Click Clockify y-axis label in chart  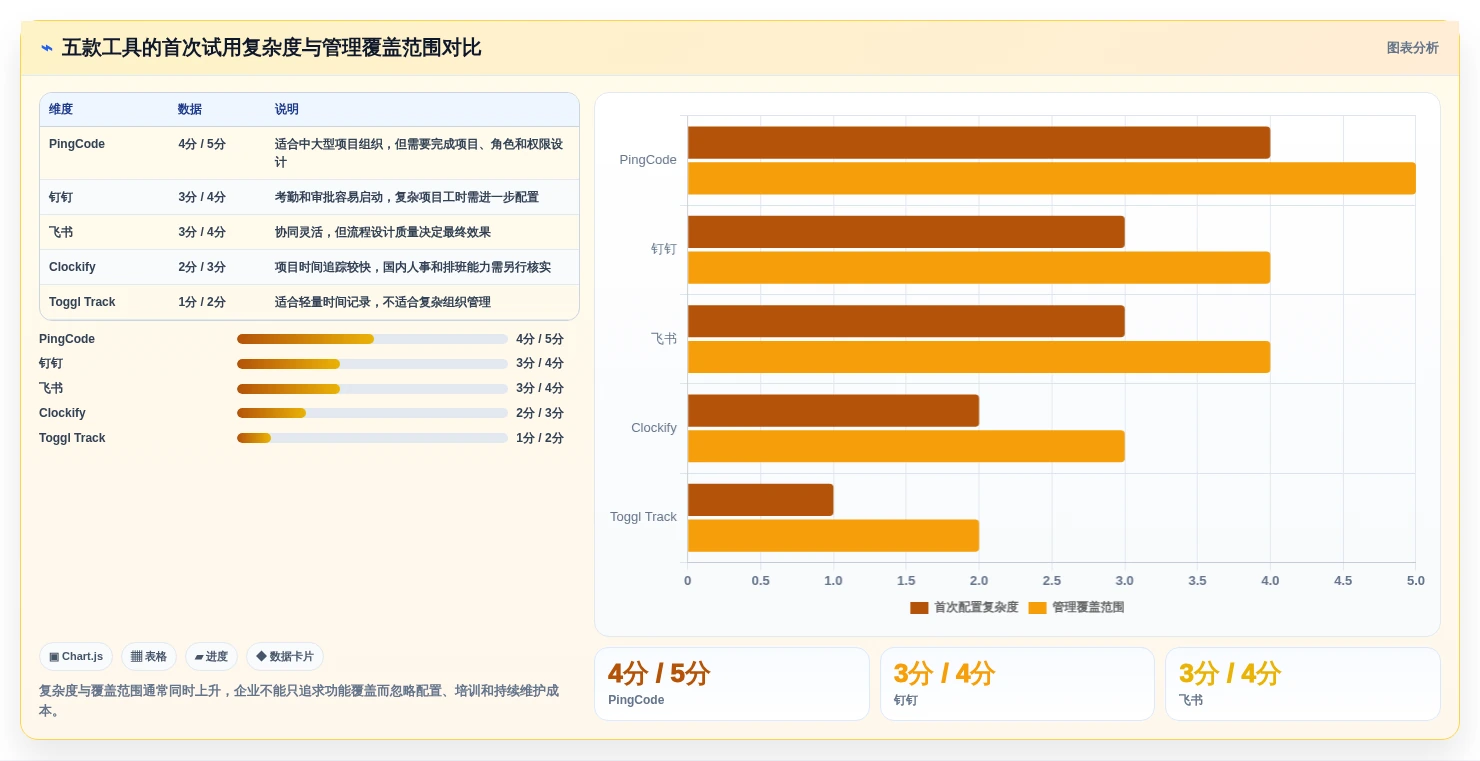[654, 428]
